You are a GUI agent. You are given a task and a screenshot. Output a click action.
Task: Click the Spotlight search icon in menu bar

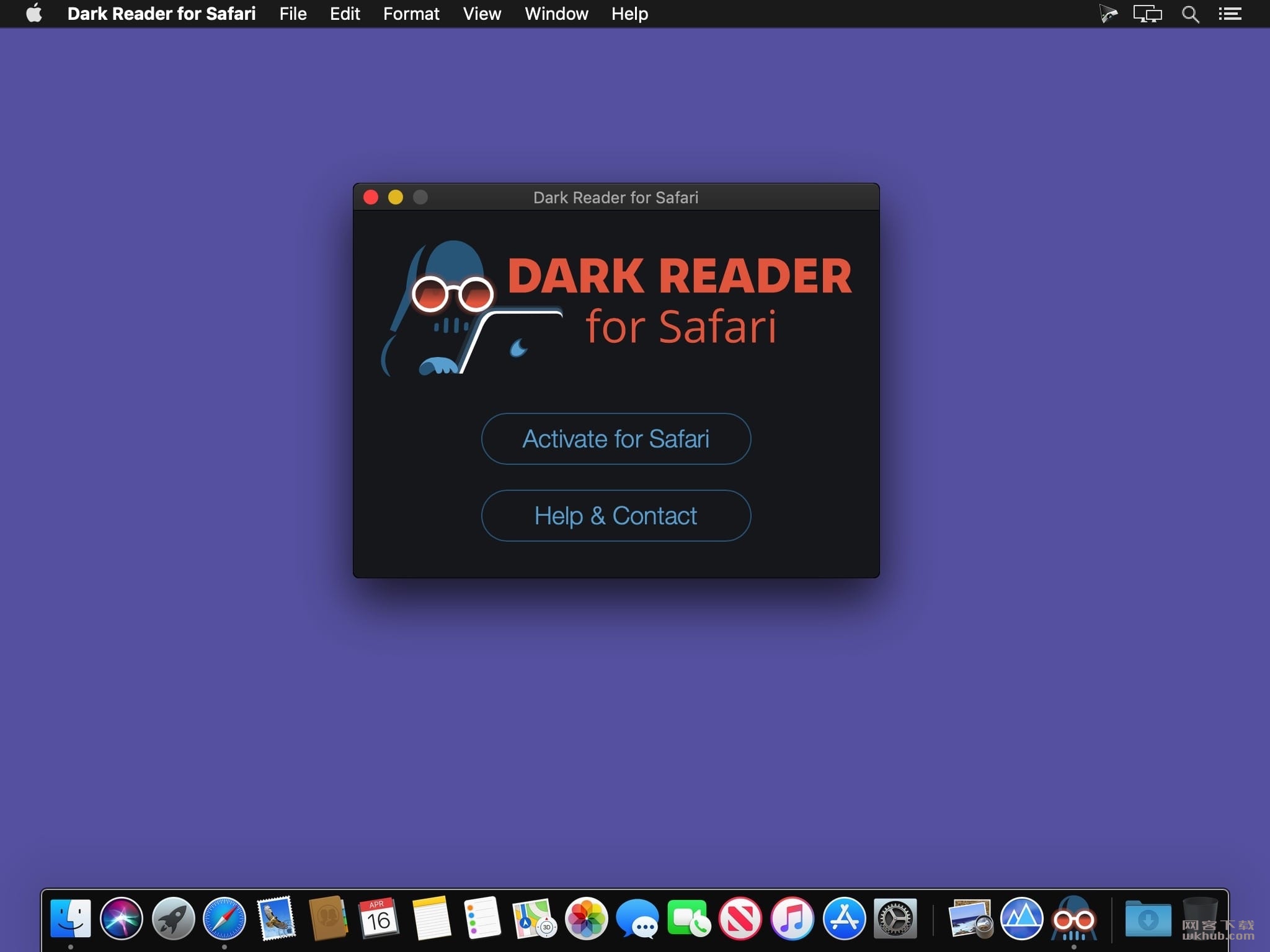(1190, 14)
